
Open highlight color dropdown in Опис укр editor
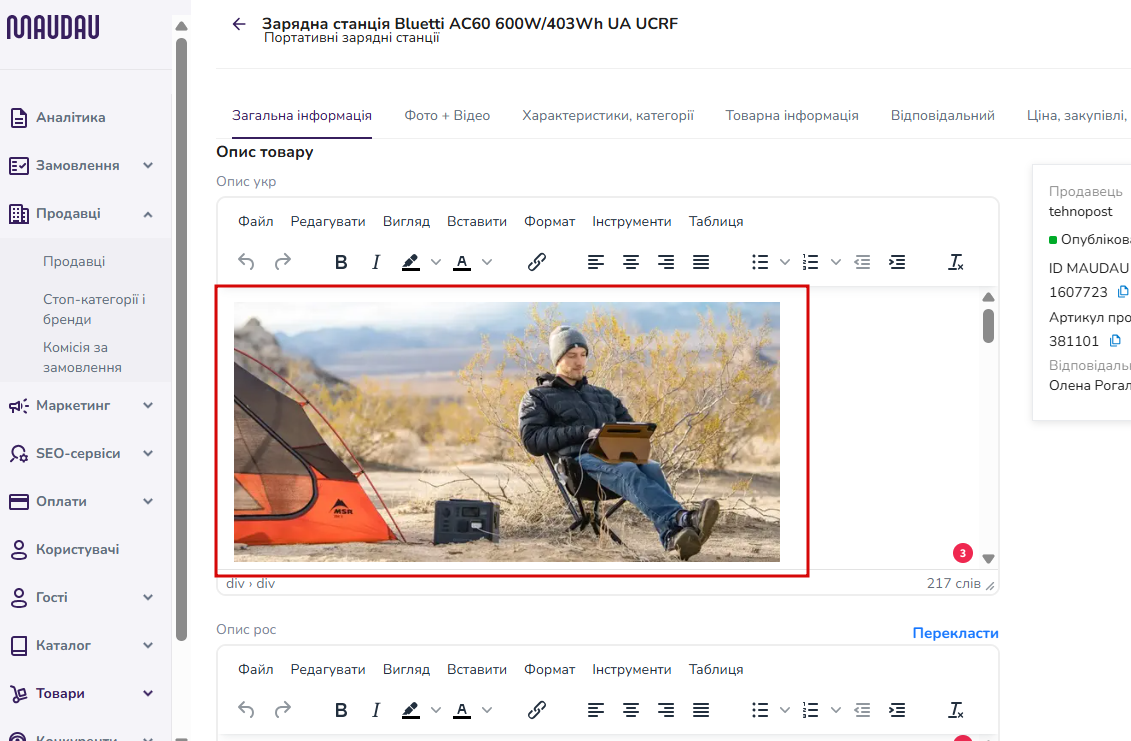click(x=436, y=262)
